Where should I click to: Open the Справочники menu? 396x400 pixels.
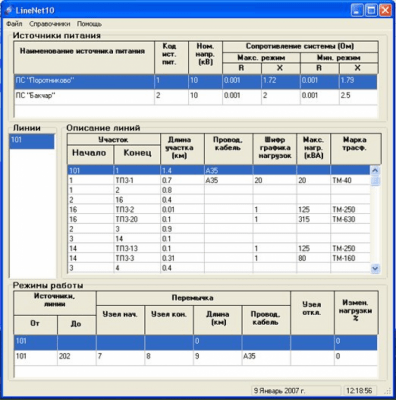(50, 24)
